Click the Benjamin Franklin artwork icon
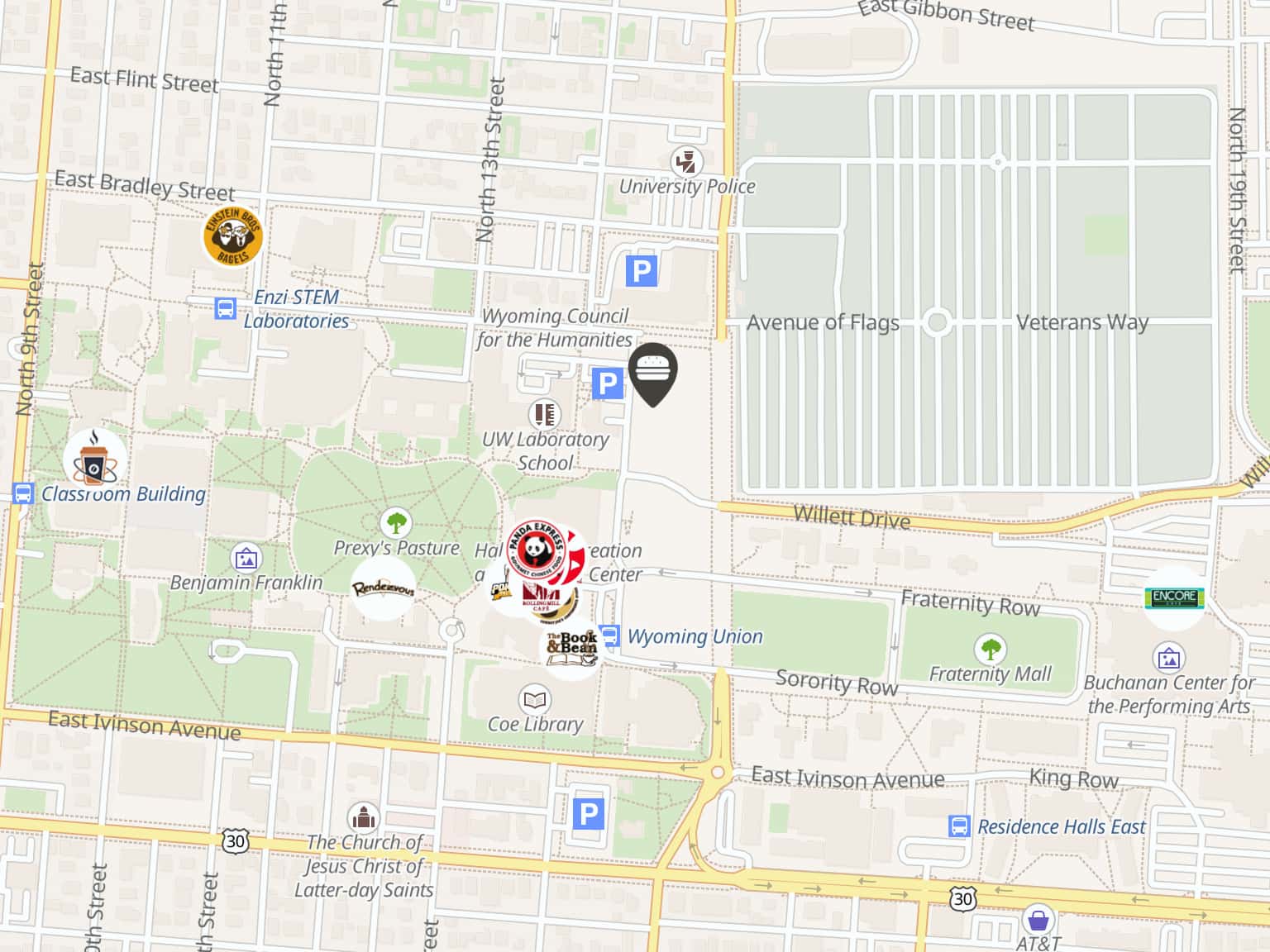Viewport: 1270px width, 952px height. 246,558
